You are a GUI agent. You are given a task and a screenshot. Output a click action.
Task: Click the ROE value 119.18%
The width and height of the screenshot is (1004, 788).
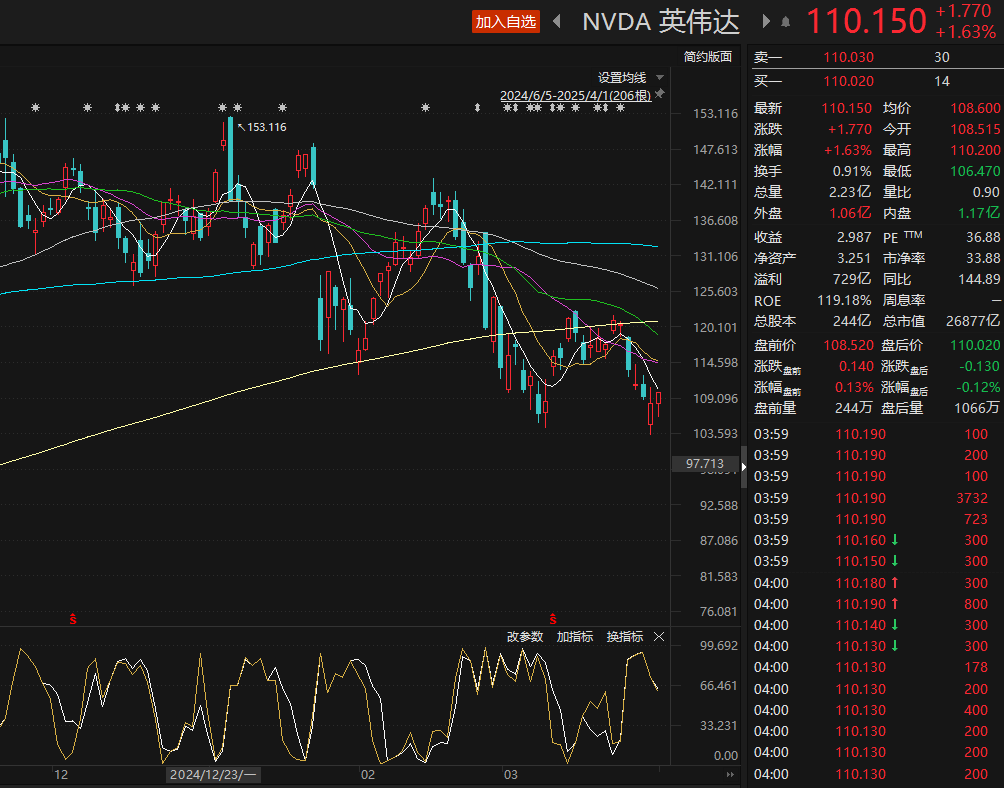[844, 300]
